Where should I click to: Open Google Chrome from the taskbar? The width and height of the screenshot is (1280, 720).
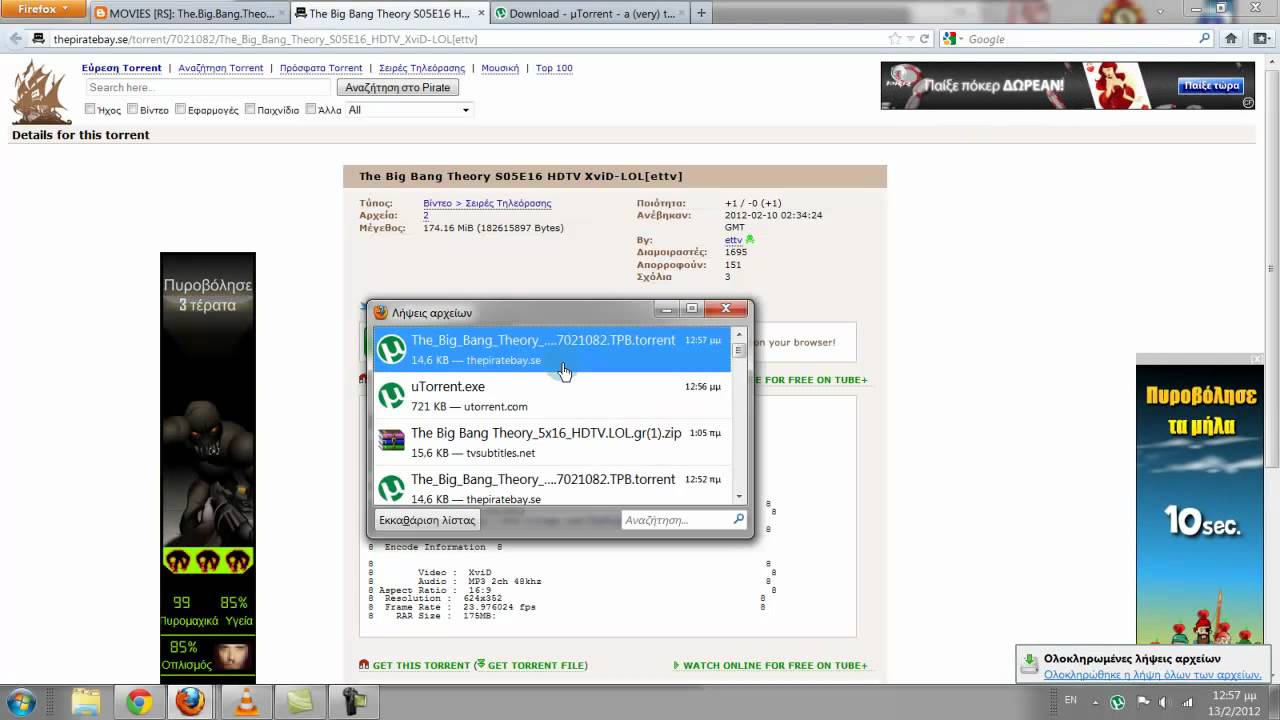pyautogui.click(x=139, y=702)
